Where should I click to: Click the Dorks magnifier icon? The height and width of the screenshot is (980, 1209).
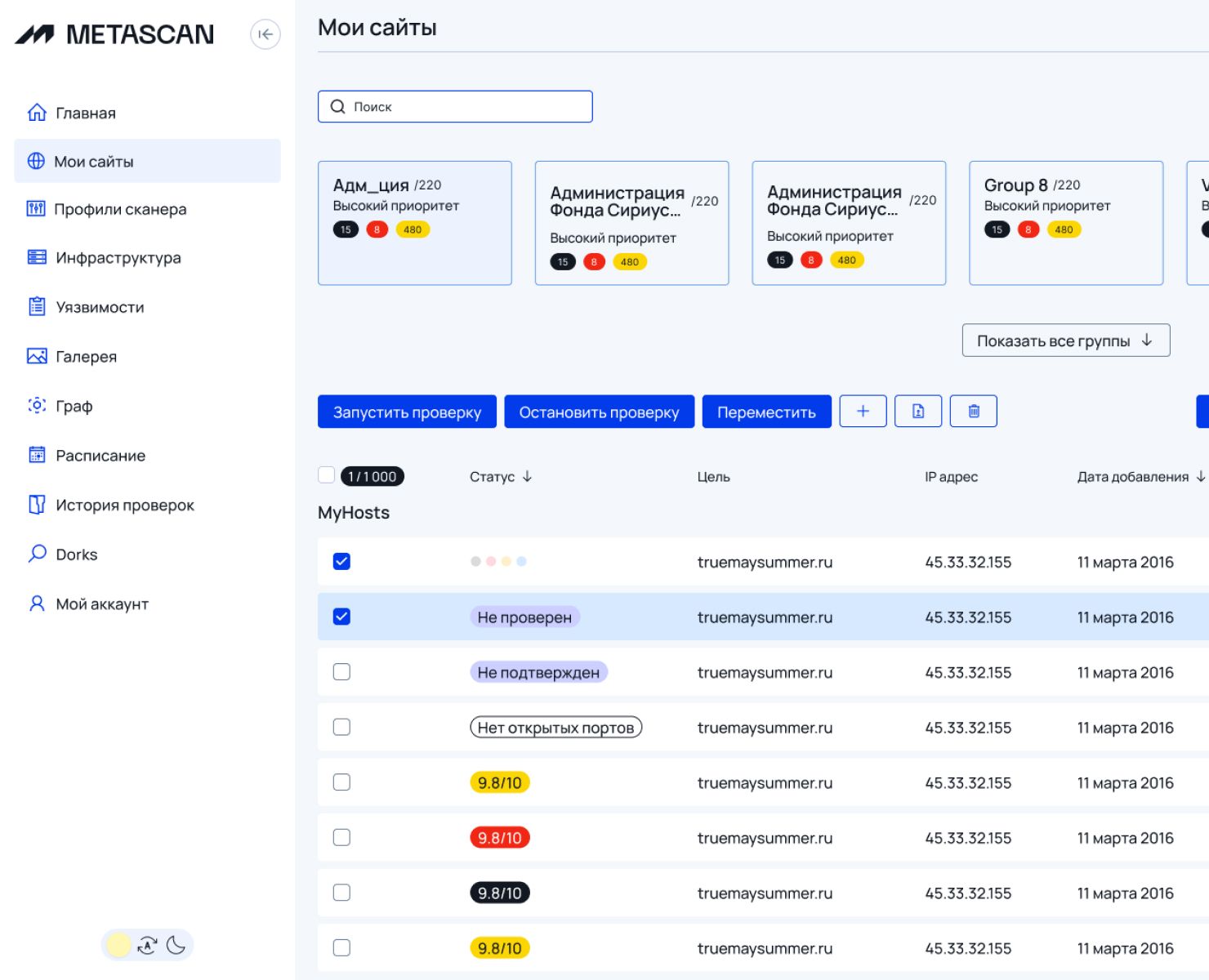[x=37, y=554]
